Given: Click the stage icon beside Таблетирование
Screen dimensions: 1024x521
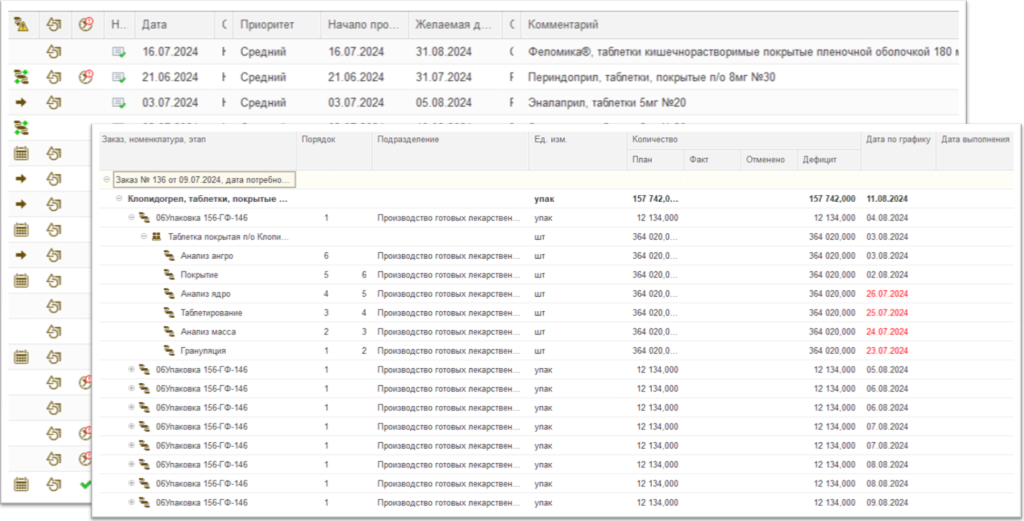Looking at the screenshot, I should (169, 313).
